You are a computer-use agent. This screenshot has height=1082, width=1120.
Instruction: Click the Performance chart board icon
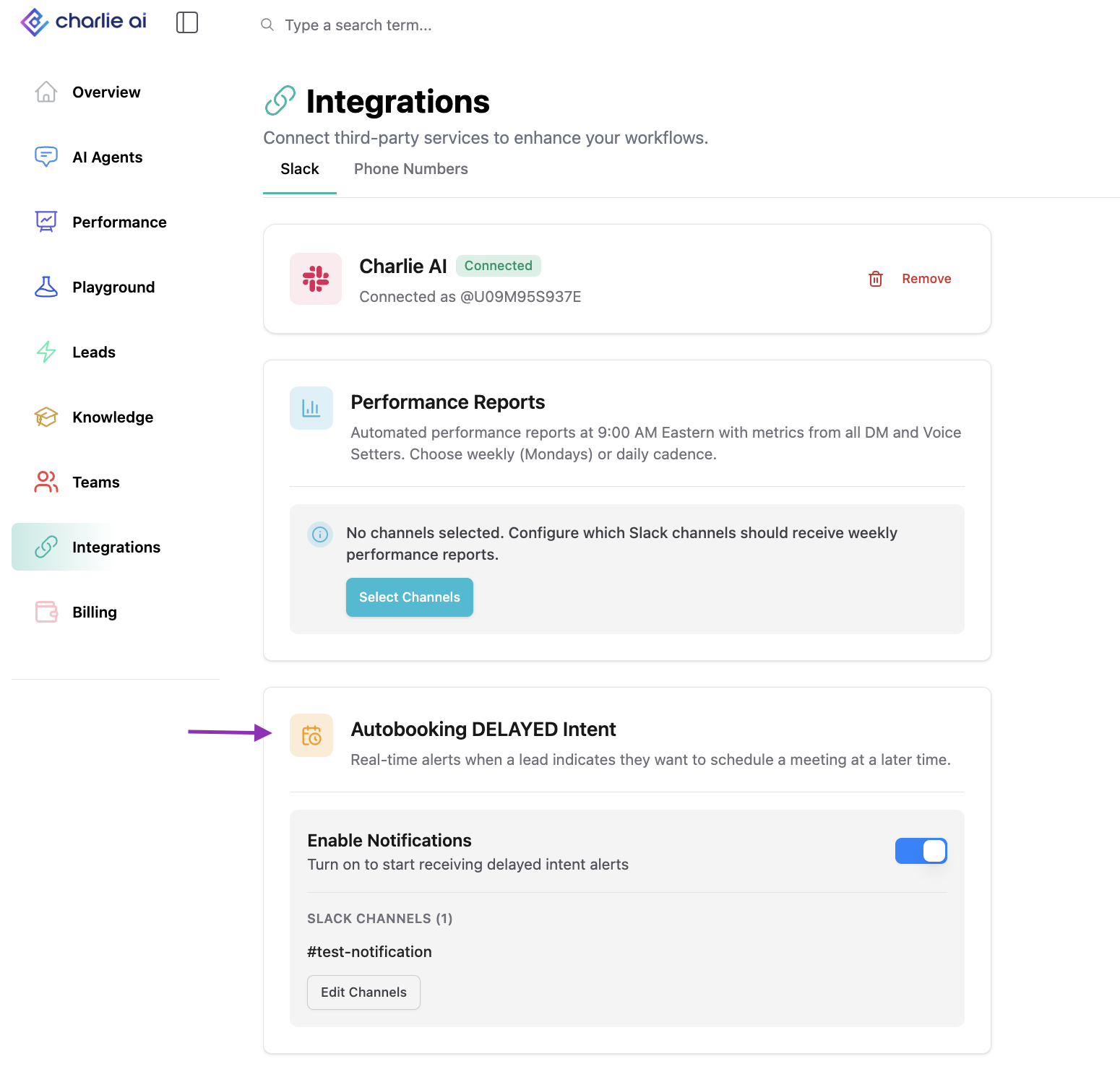pos(46,222)
